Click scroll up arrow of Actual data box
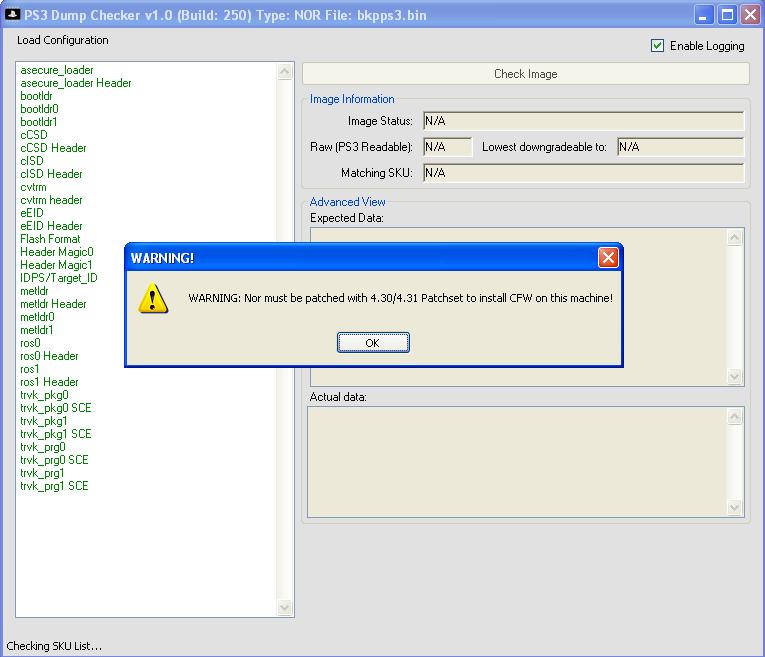 click(x=735, y=417)
